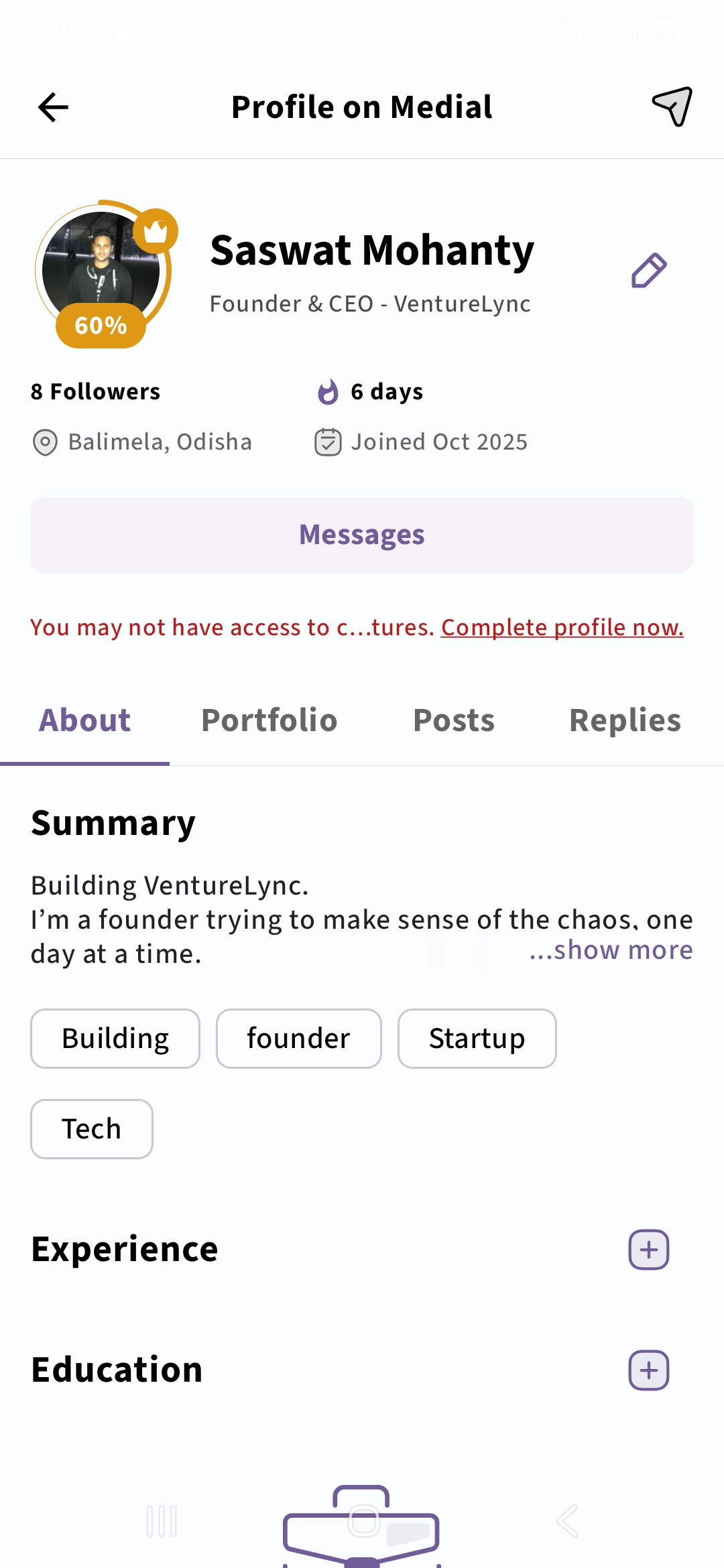Tap the share paper-plane icon
The image size is (724, 1568).
(x=672, y=107)
